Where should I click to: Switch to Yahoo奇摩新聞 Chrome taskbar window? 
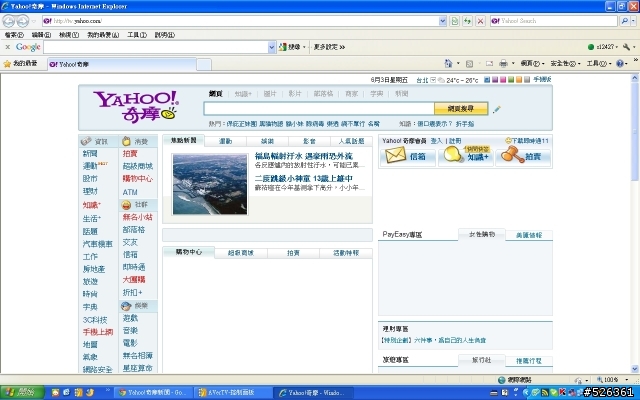tap(152, 393)
